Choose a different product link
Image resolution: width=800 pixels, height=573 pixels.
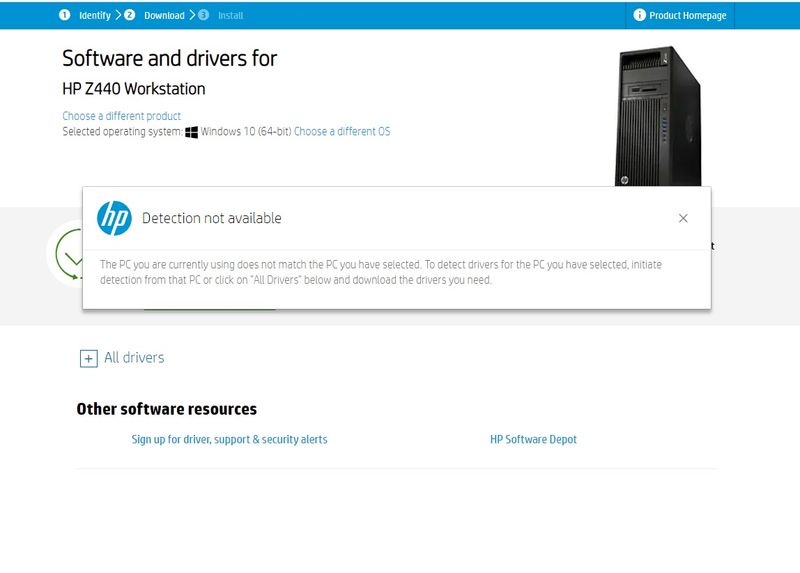coord(121,116)
